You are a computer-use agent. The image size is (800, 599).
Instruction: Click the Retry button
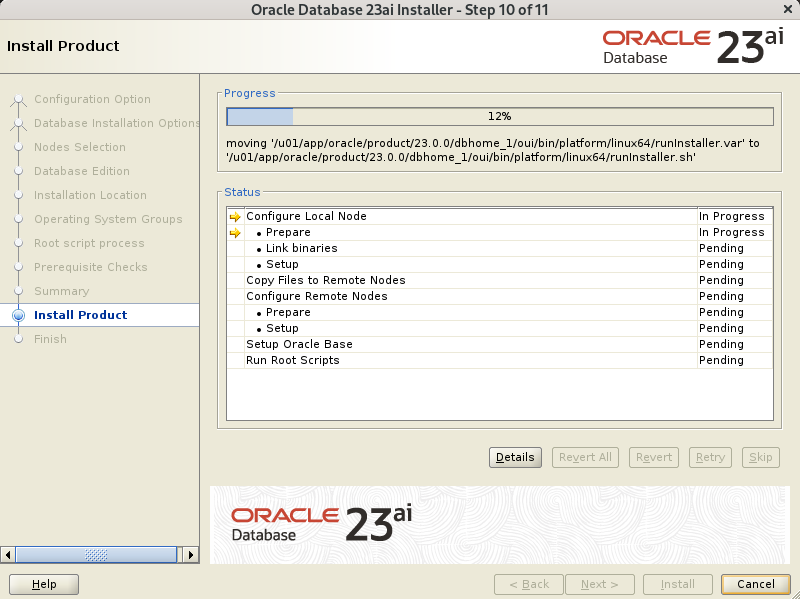click(710, 457)
